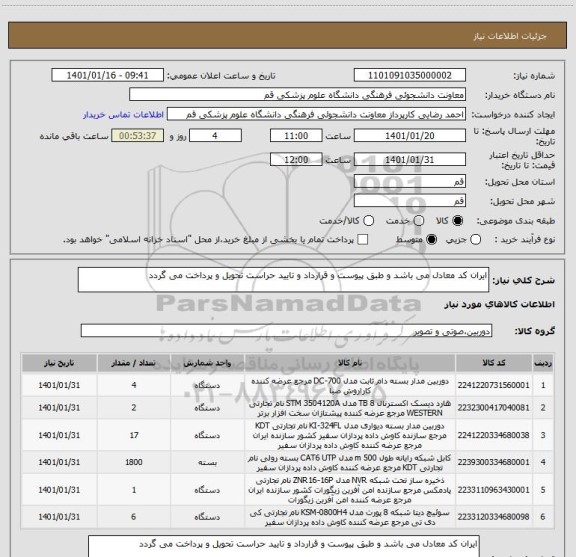The image size is (576, 557).
Task: Click the ZNR16-16P NVR recorder item name
Action: 350,490
